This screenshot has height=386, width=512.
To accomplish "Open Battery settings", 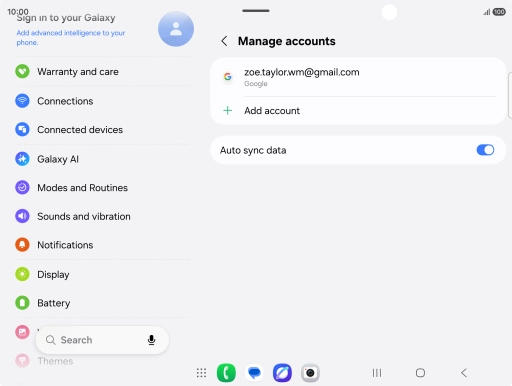I will tap(102, 303).
